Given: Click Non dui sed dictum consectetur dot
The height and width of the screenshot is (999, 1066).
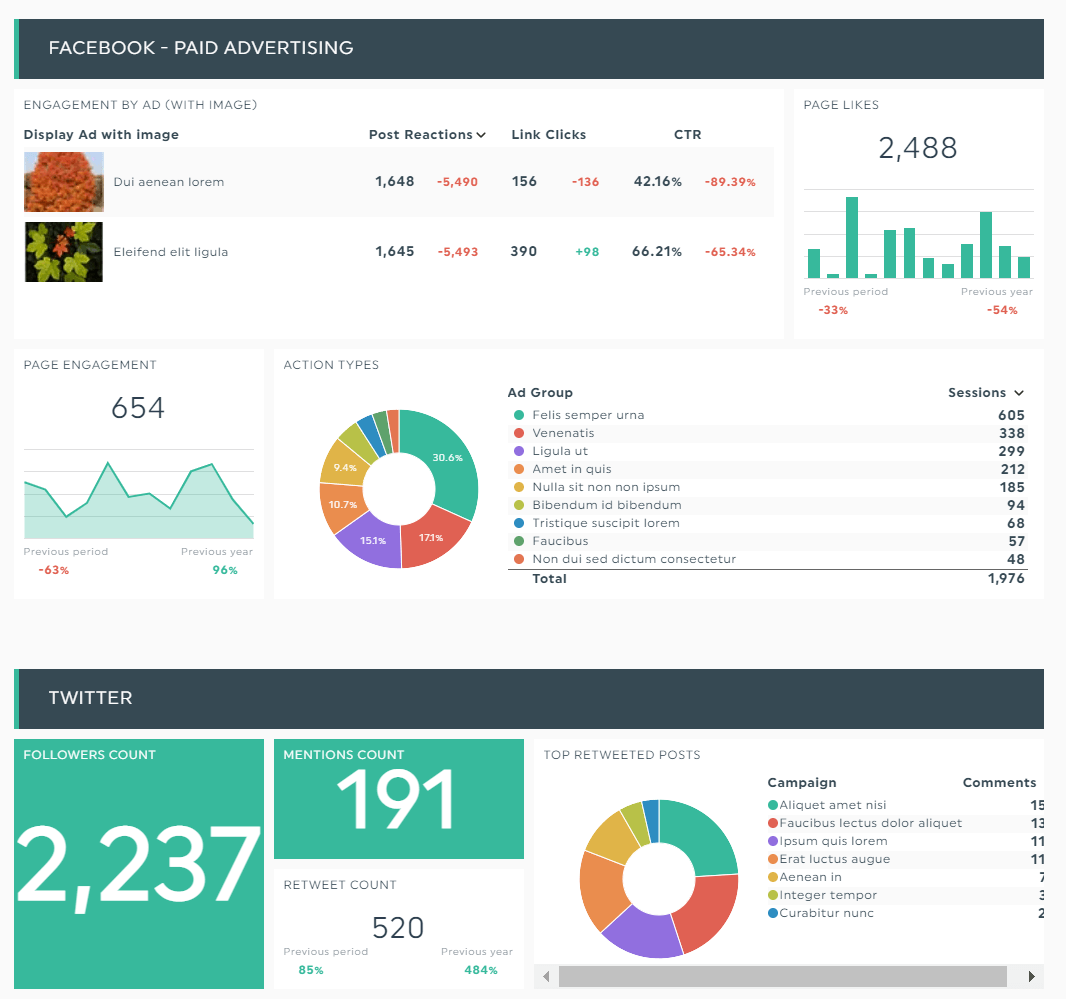Looking at the screenshot, I should [519, 559].
